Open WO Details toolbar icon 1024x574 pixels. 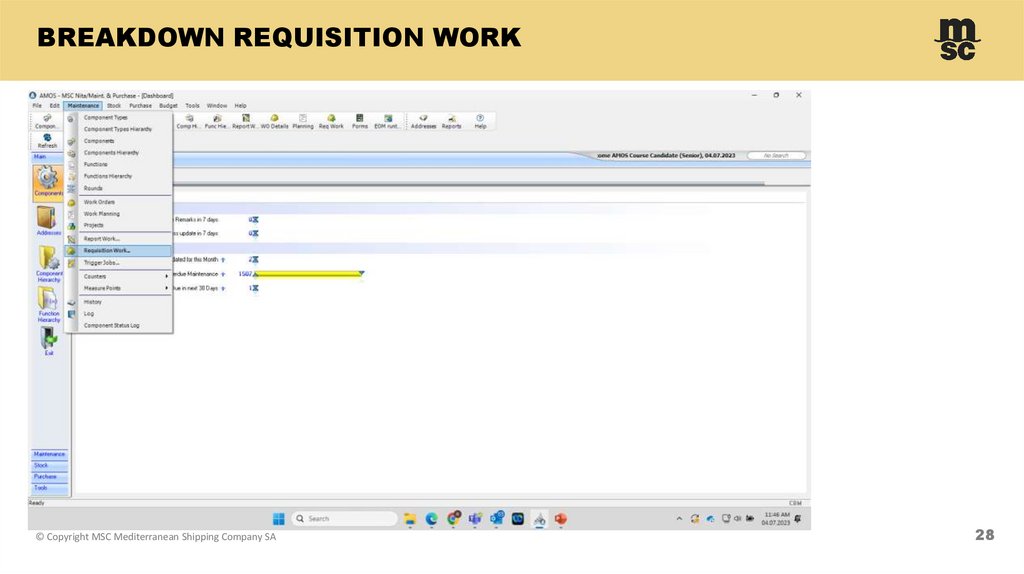click(274, 121)
